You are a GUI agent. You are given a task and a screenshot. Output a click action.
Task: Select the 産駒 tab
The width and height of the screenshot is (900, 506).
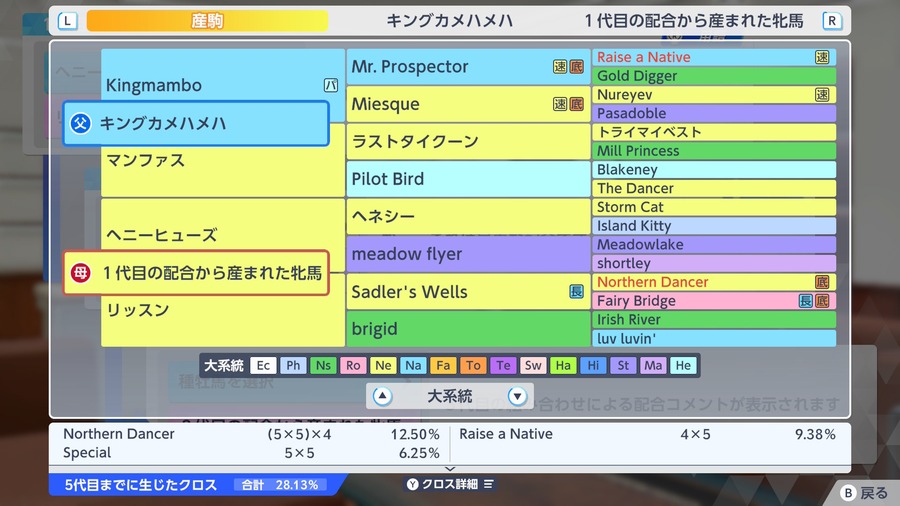[207, 21]
